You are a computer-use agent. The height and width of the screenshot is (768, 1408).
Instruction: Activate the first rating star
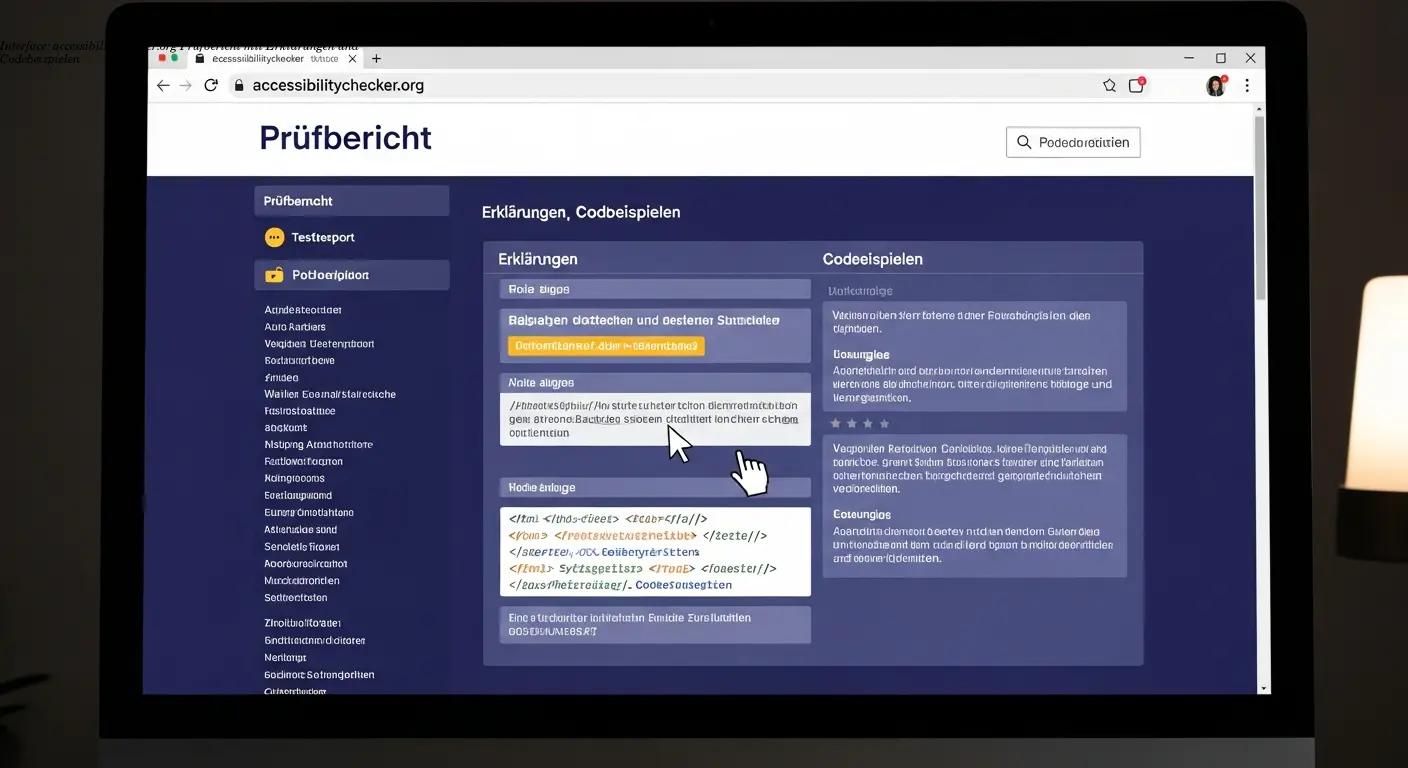pyautogui.click(x=835, y=423)
